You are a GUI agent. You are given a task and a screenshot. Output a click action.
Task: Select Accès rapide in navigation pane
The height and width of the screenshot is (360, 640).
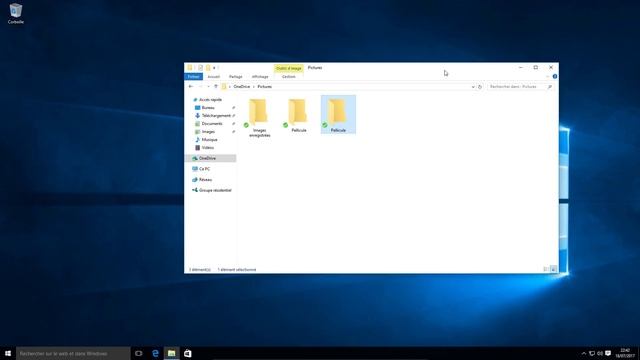coord(210,100)
